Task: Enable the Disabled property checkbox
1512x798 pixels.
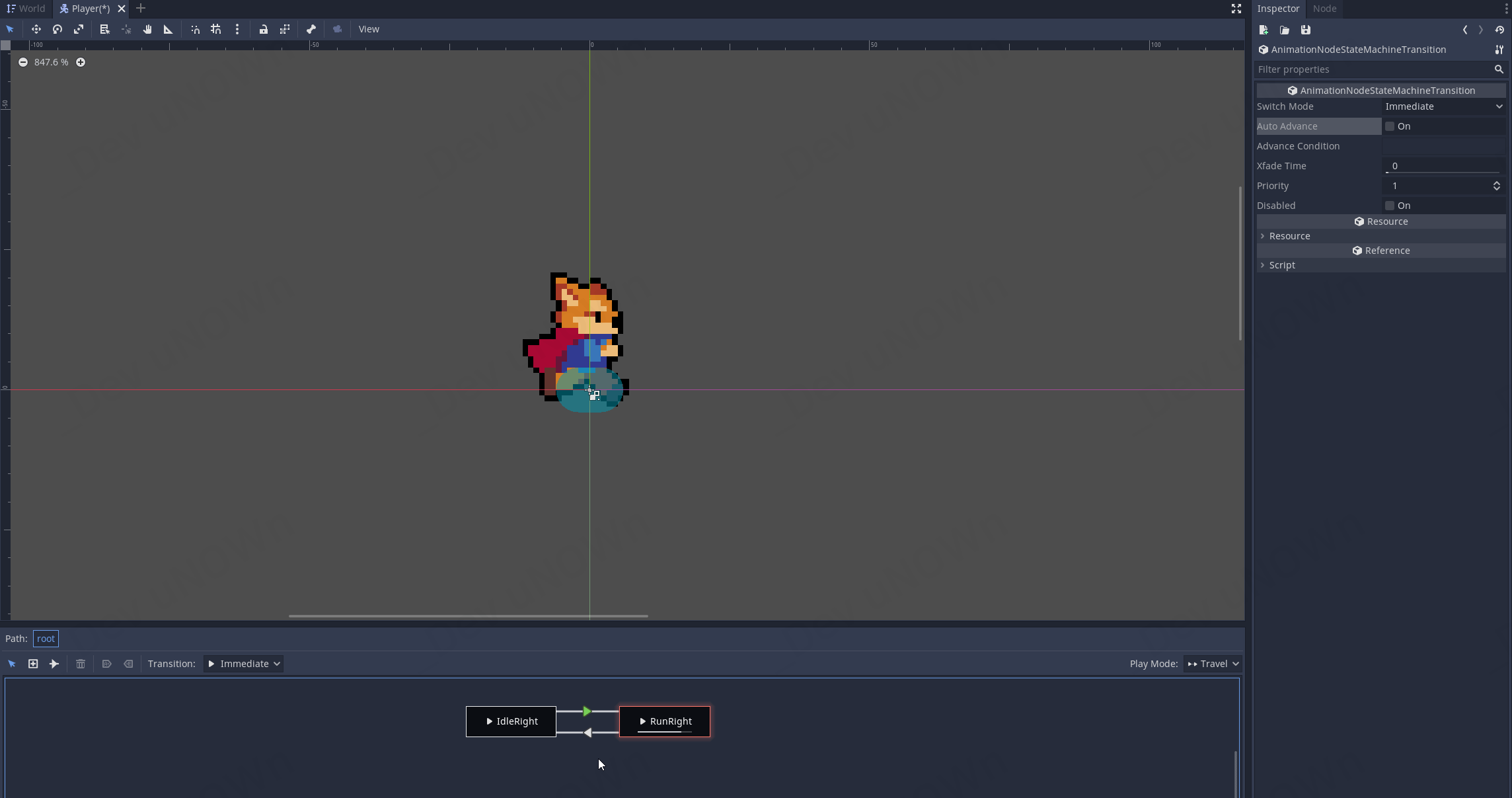Action: tap(1390, 206)
